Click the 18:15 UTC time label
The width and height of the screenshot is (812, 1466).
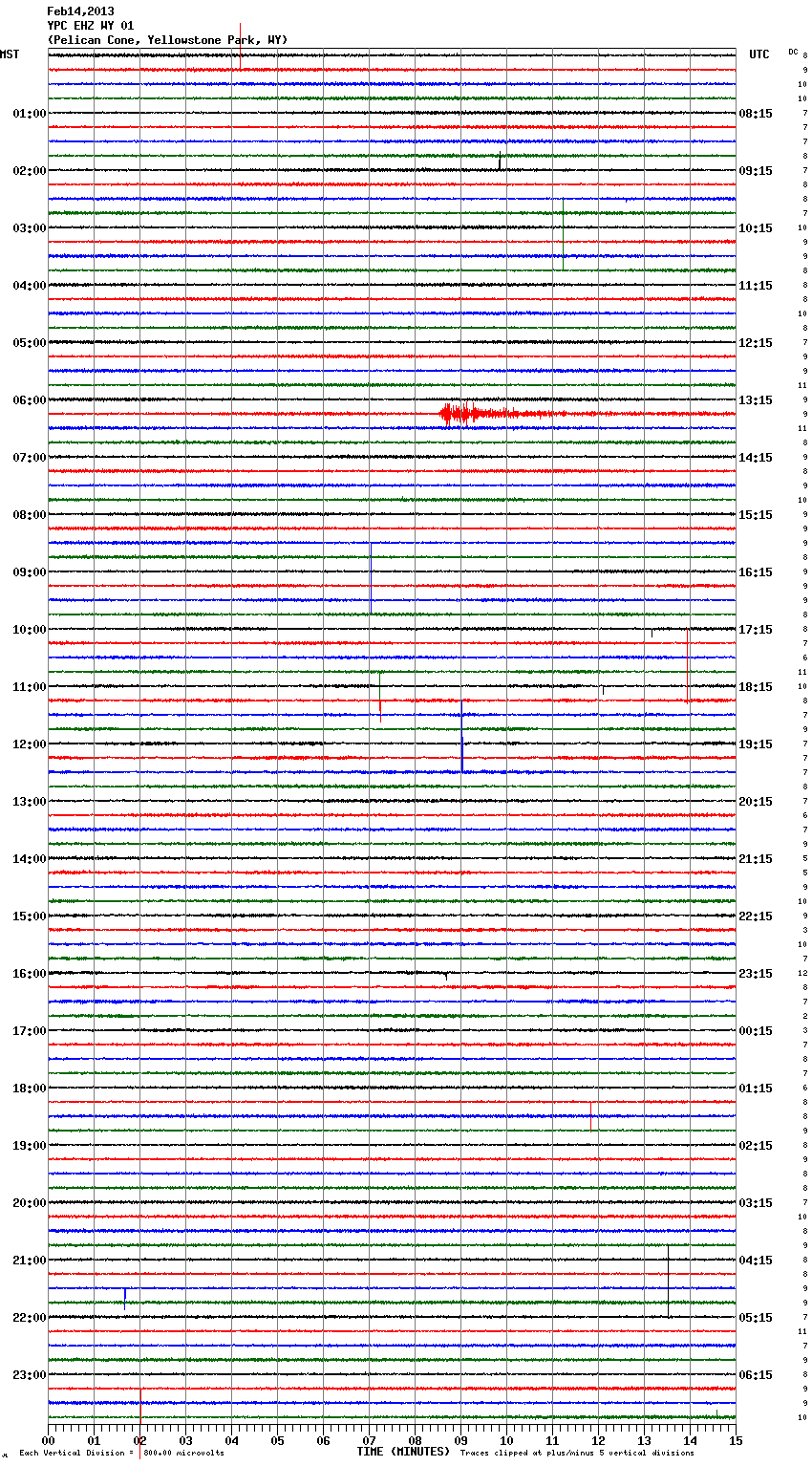pyautogui.click(x=756, y=687)
